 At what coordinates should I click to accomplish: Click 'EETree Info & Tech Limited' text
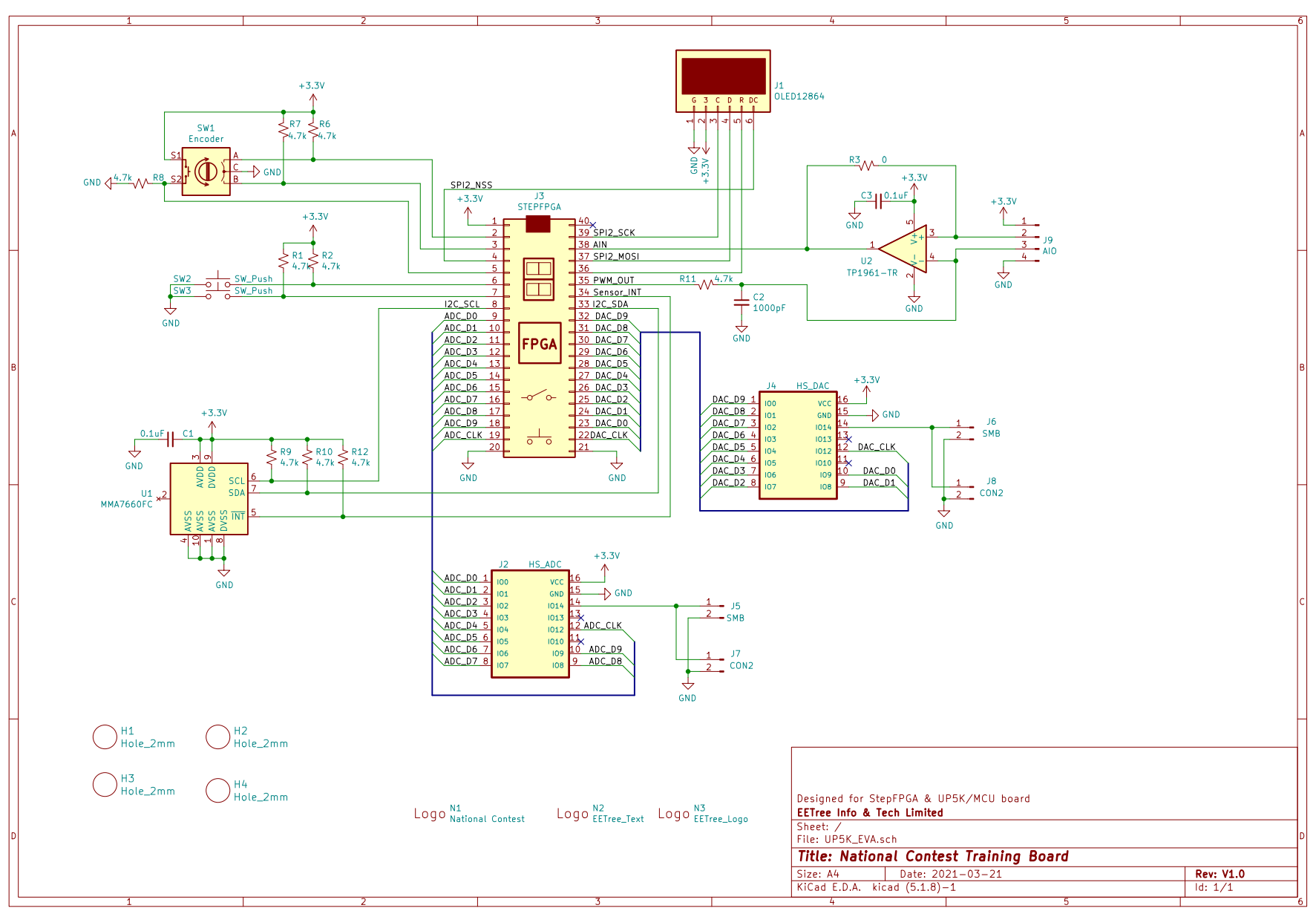[870, 813]
